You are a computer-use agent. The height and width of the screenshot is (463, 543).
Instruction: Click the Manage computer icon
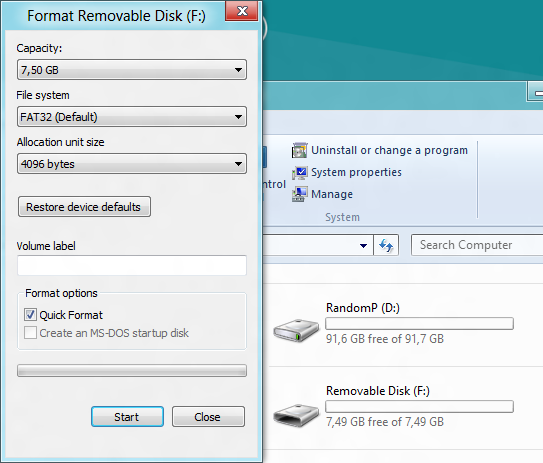(300, 194)
